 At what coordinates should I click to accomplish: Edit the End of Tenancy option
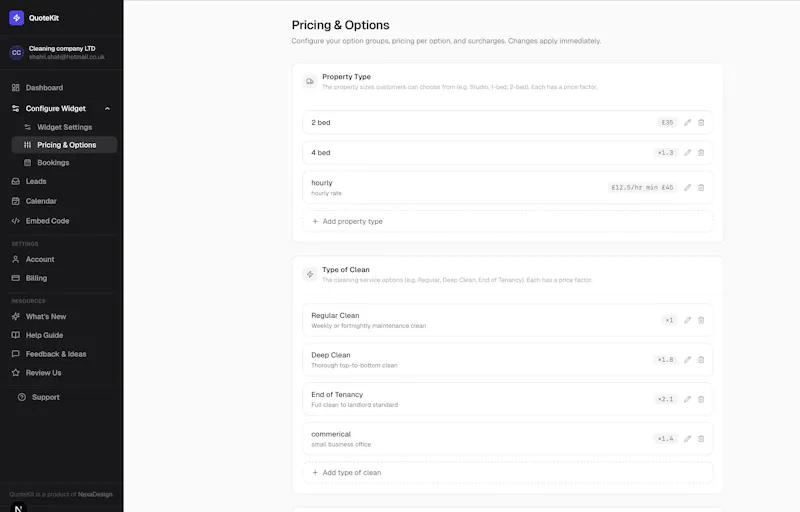(687, 399)
